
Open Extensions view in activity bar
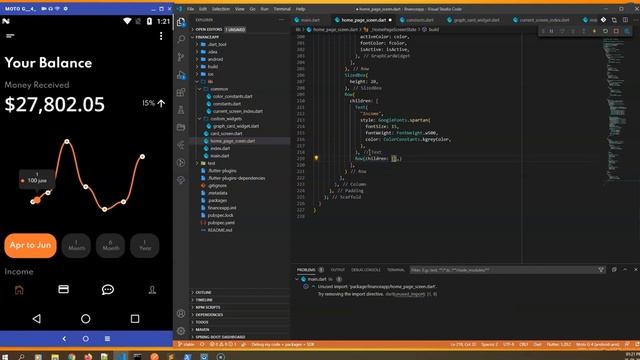pos(181,92)
